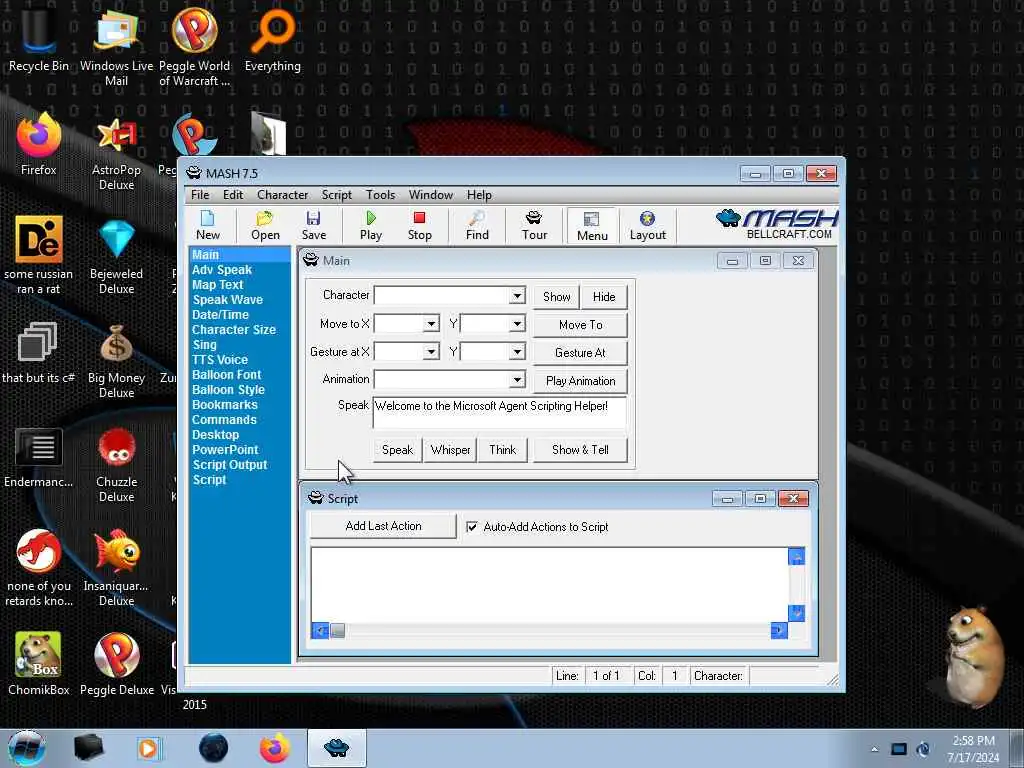Click the script horizontal scrollbar thumb
The height and width of the screenshot is (768, 1024).
[338, 631]
